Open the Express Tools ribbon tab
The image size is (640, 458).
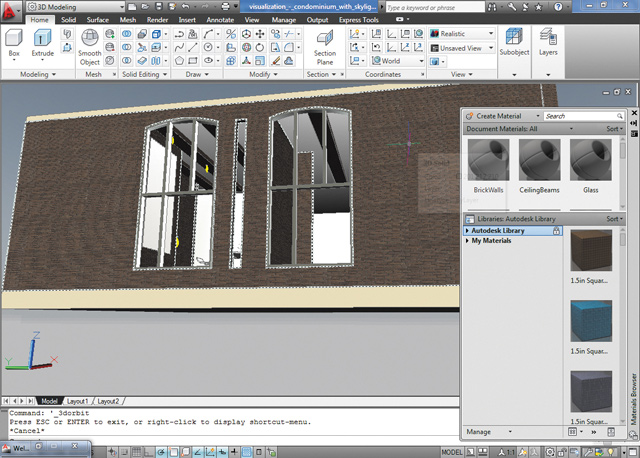pyautogui.click(x=358, y=20)
